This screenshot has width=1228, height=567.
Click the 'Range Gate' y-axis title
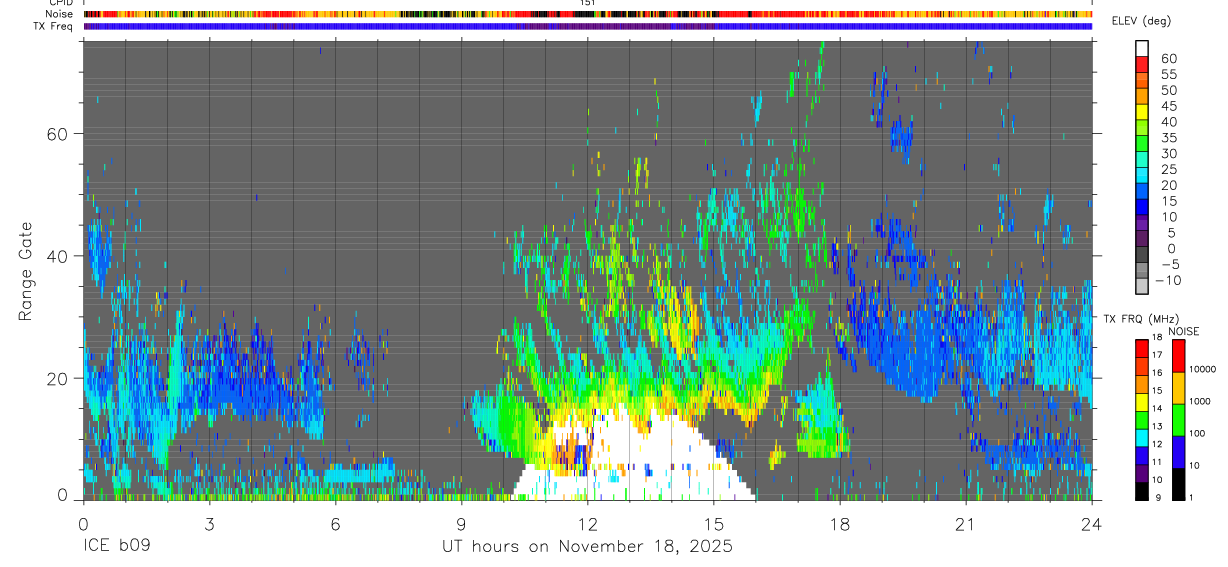(27, 271)
